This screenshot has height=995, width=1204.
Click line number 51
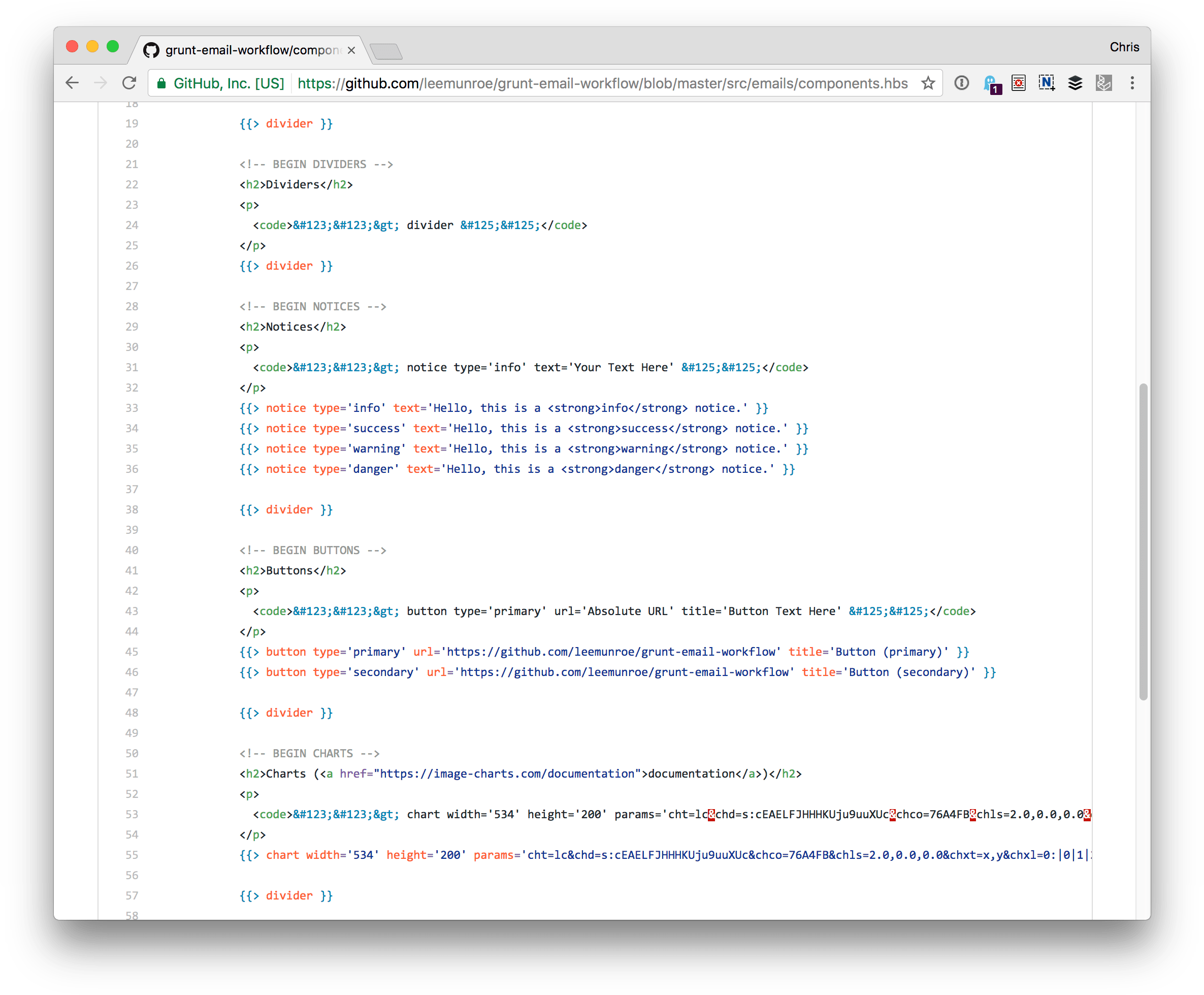coord(132,773)
